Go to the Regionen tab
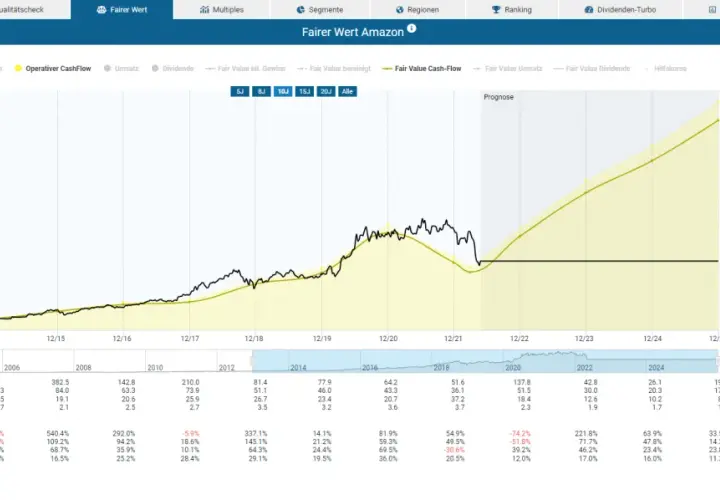 [x=417, y=9]
